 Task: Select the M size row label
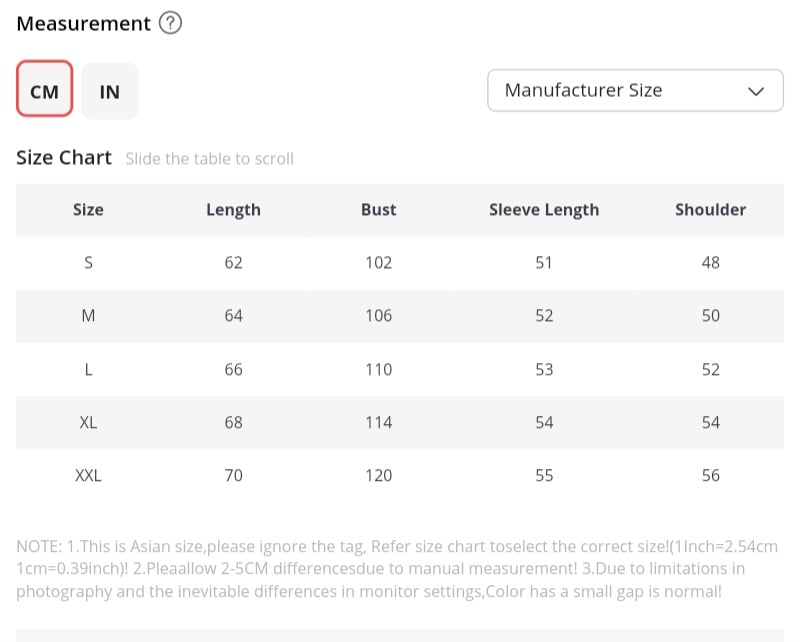tap(88, 316)
